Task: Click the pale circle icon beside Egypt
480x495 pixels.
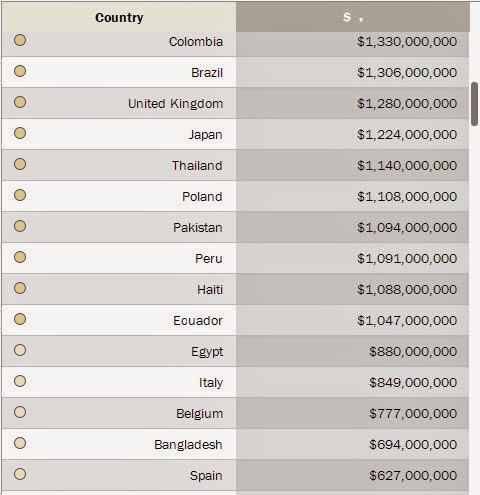Action: tap(20, 350)
